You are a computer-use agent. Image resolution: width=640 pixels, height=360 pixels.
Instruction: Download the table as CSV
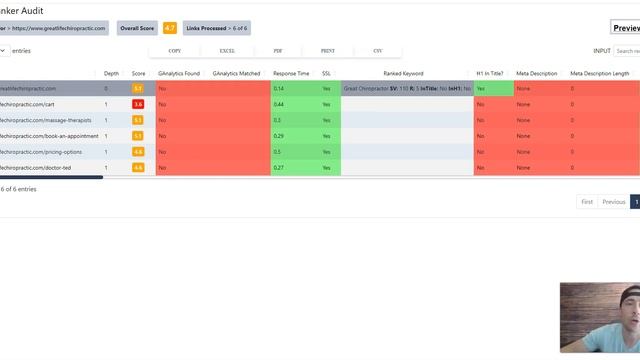click(x=378, y=51)
